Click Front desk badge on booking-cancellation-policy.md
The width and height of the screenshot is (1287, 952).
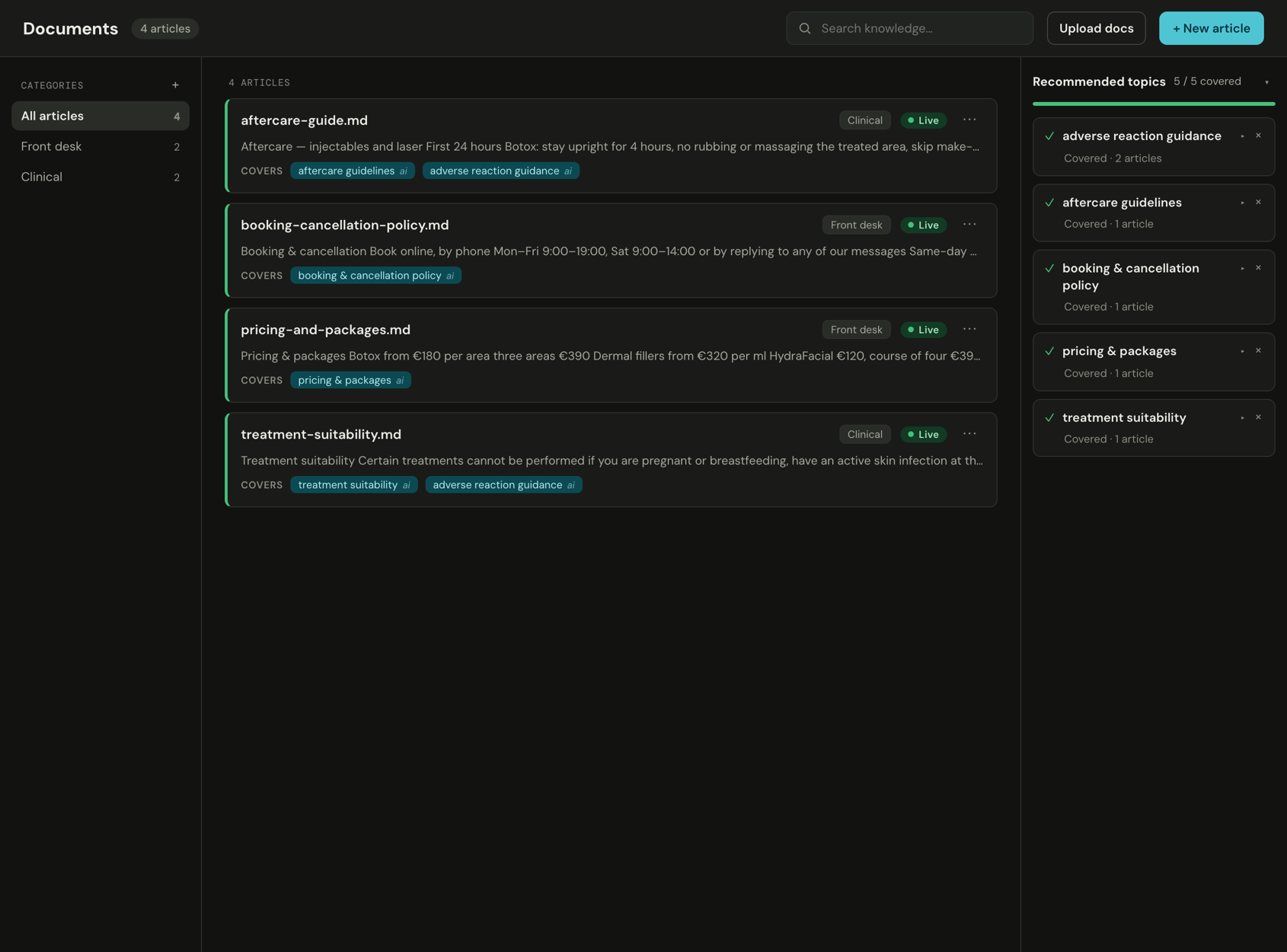click(856, 225)
